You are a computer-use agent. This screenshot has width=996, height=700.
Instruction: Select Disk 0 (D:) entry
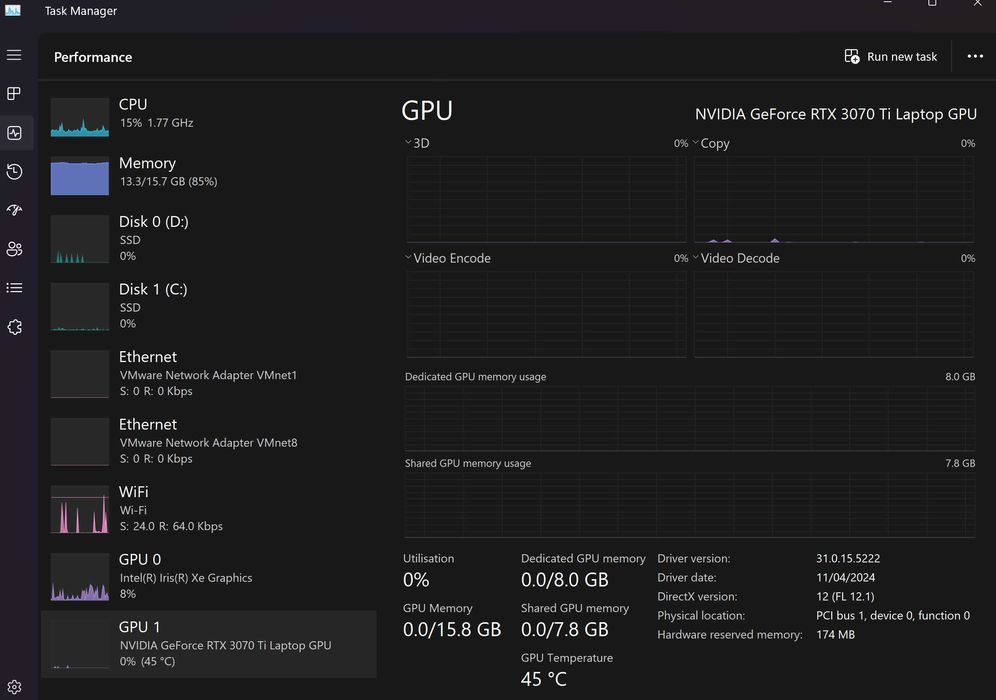(209, 239)
